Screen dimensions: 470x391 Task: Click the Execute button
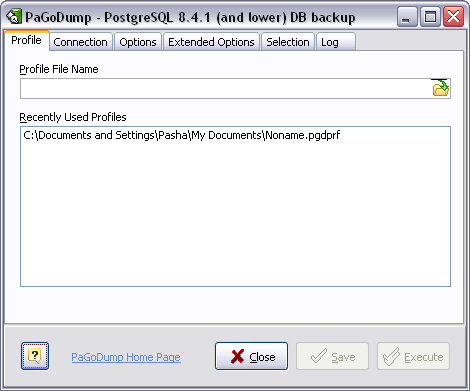point(413,356)
